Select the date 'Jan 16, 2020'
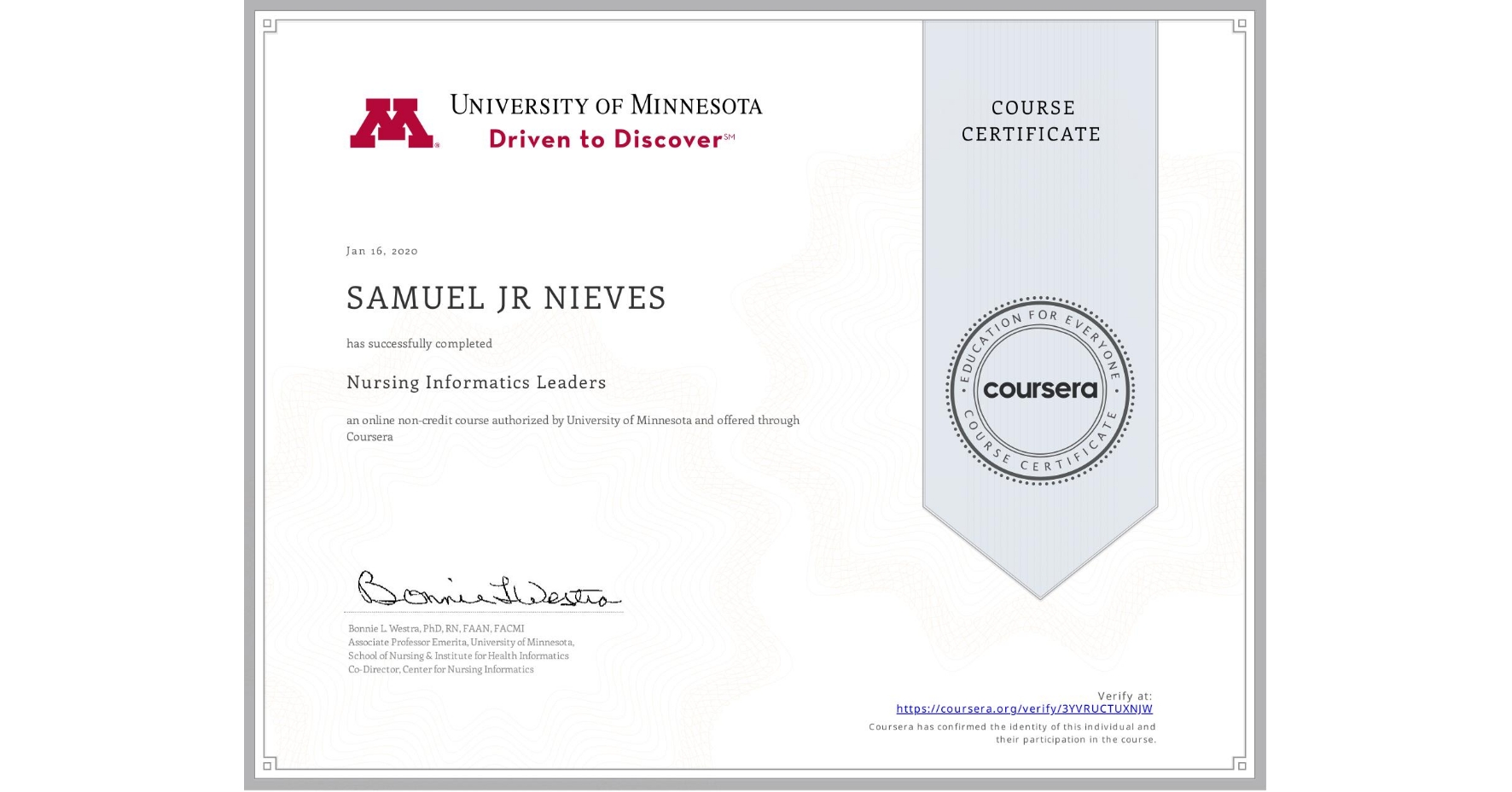The image size is (1512, 792). pos(381,250)
